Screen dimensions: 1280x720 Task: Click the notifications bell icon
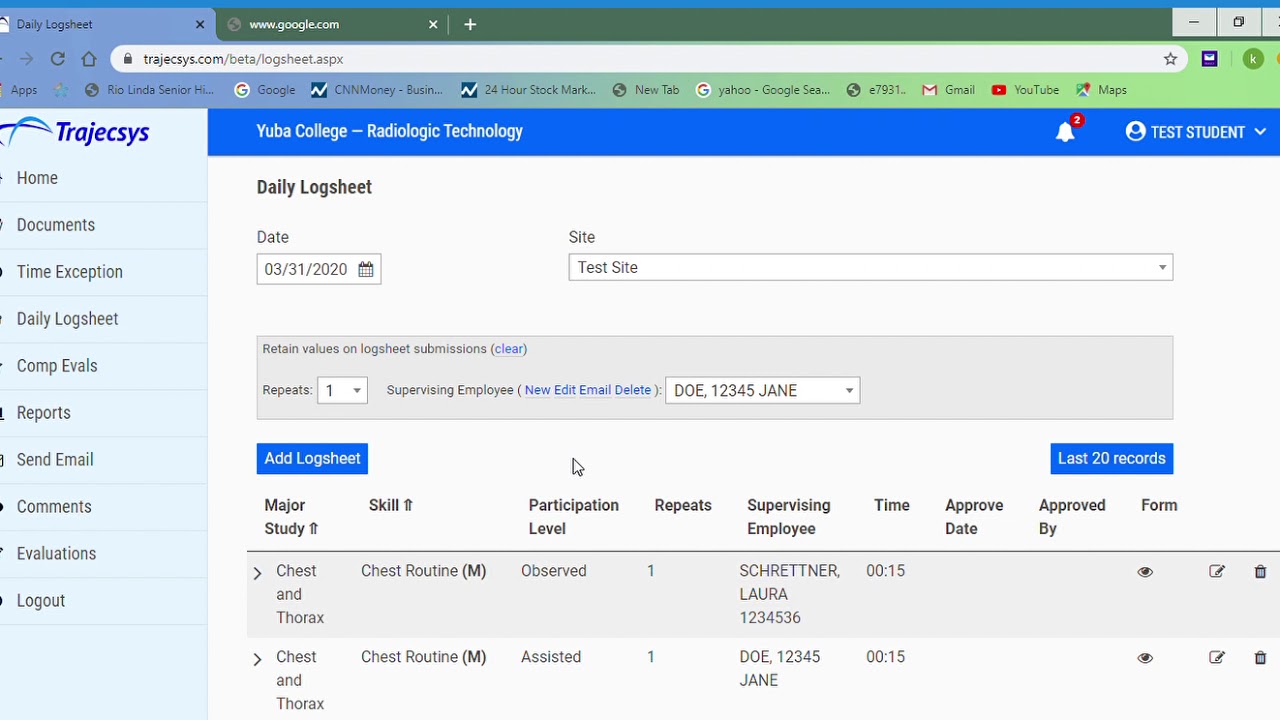1065,132
